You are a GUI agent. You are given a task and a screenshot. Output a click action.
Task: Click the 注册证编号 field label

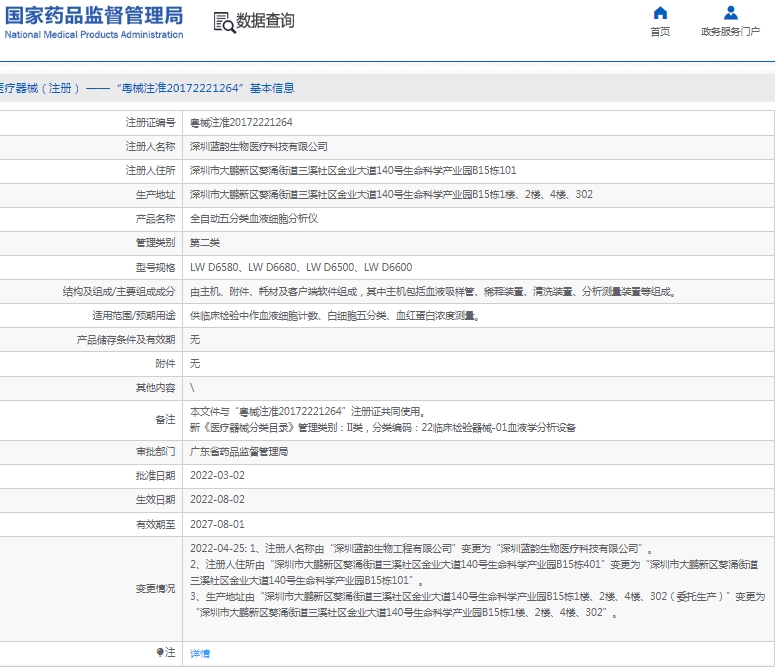point(150,122)
